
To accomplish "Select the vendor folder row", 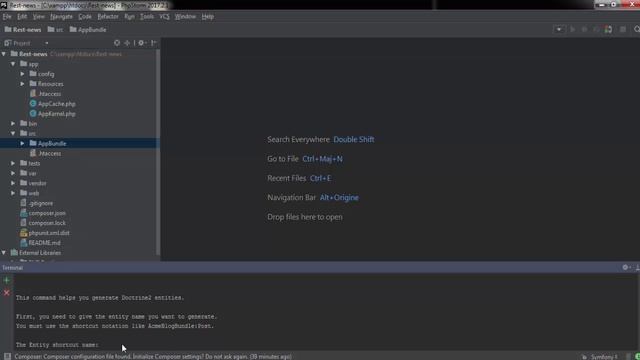I will click(78, 183).
